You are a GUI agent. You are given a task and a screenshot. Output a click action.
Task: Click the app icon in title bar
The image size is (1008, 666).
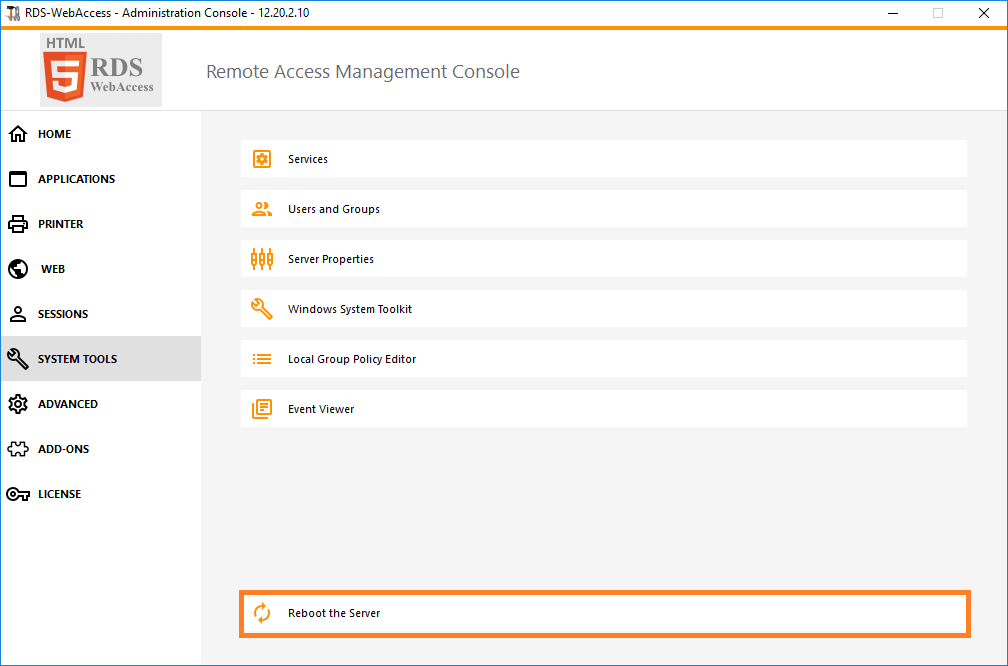13,13
